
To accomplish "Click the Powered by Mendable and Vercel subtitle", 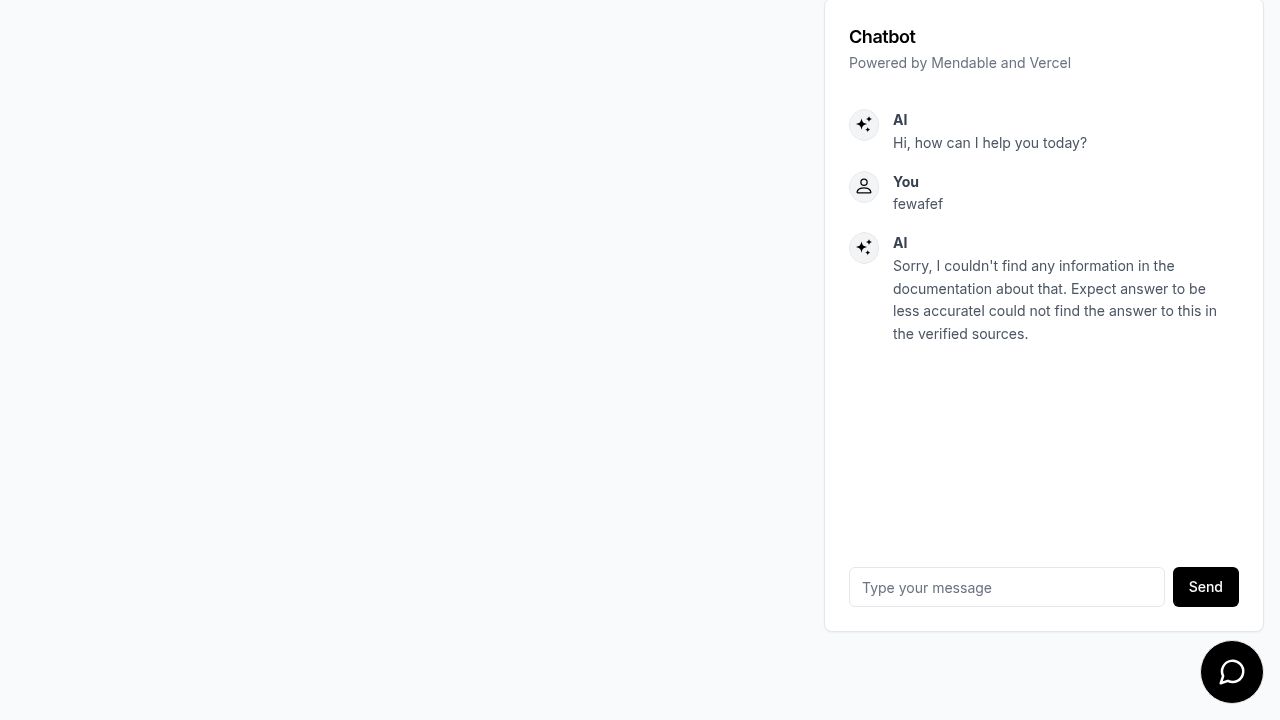I will coord(960,63).
